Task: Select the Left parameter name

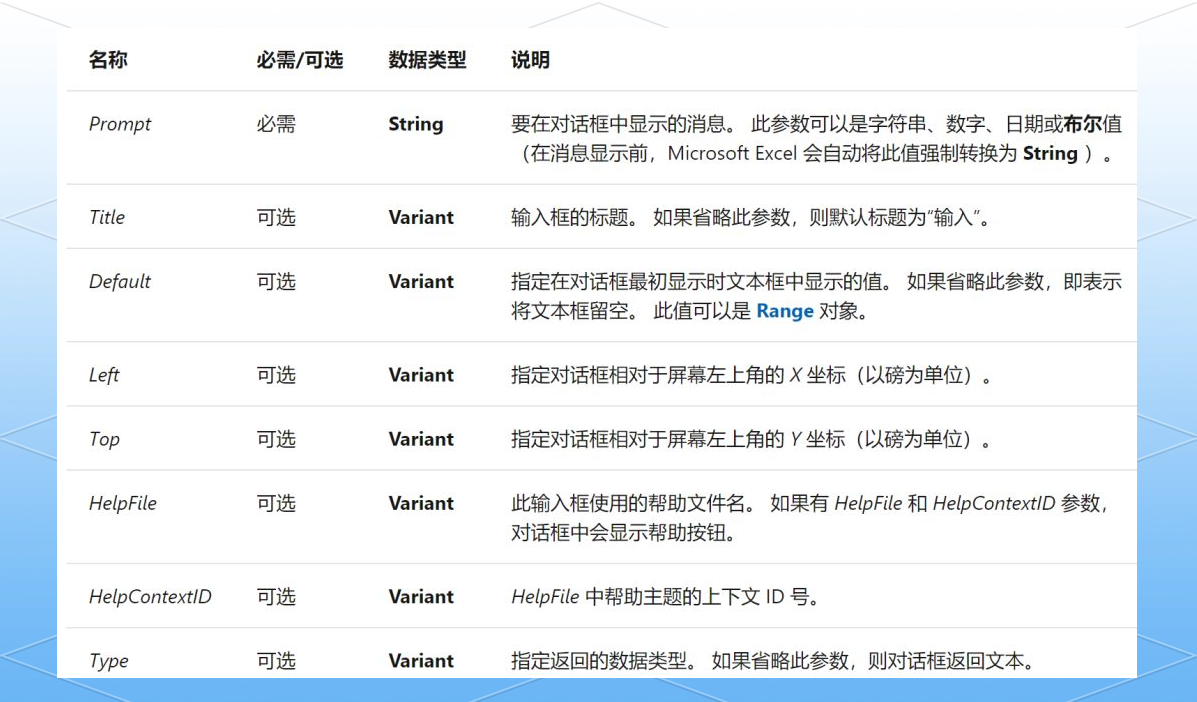Action: 104,375
